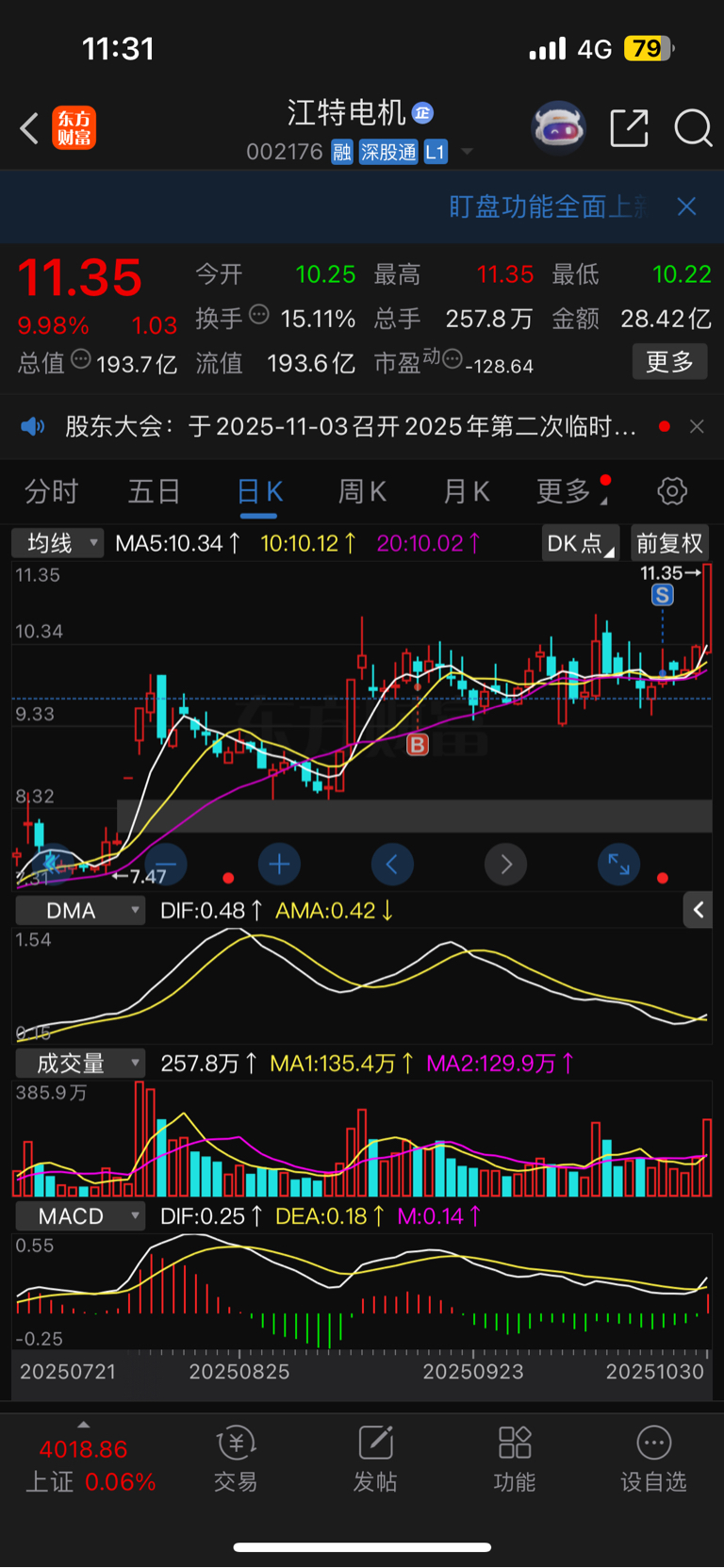Image resolution: width=724 pixels, height=1568 pixels.
Task: Open the 成交量 indicator dropdown
Action: click(80, 1064)
